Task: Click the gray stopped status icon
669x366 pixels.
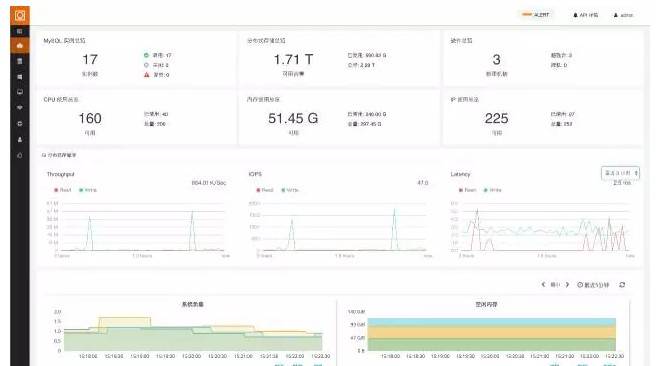Action: click(146, 65)
